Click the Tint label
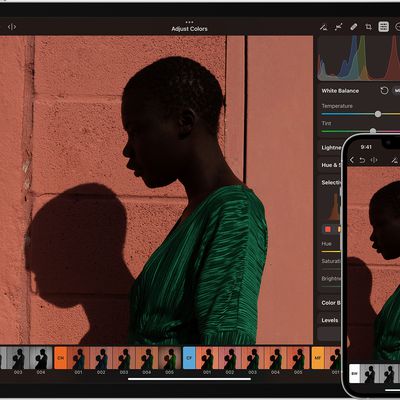 [x=326, y=123]
